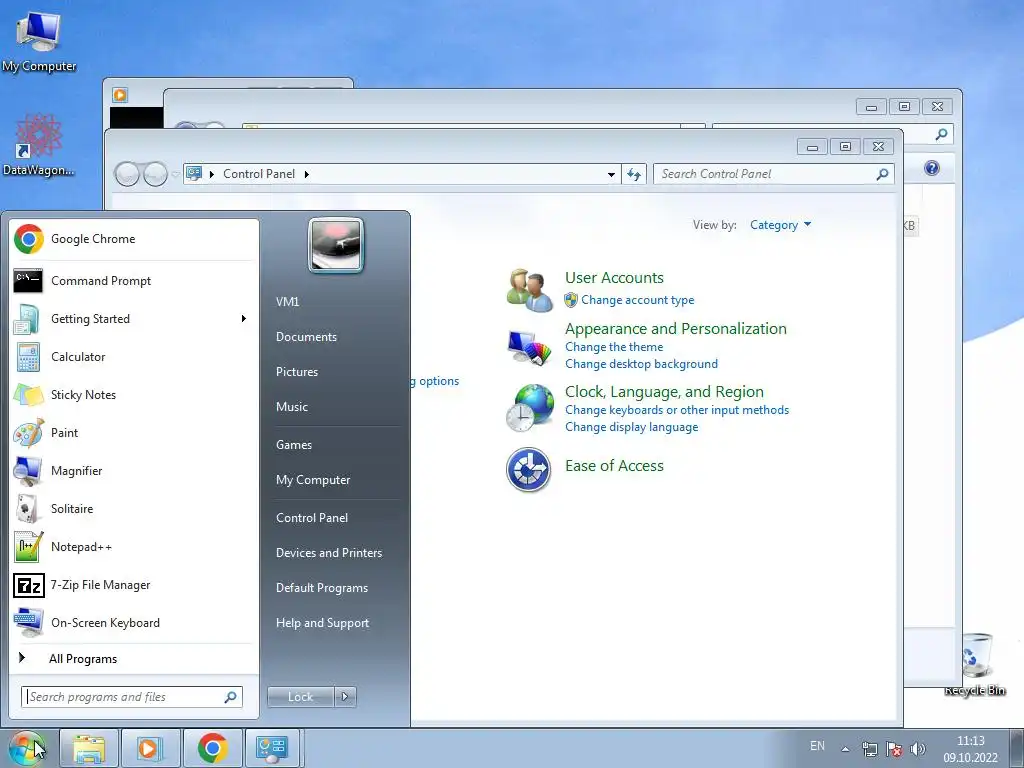The image size is (1024, 768).
Task: Click the Clock, Language, and Region globe icon
Action: 530,408
